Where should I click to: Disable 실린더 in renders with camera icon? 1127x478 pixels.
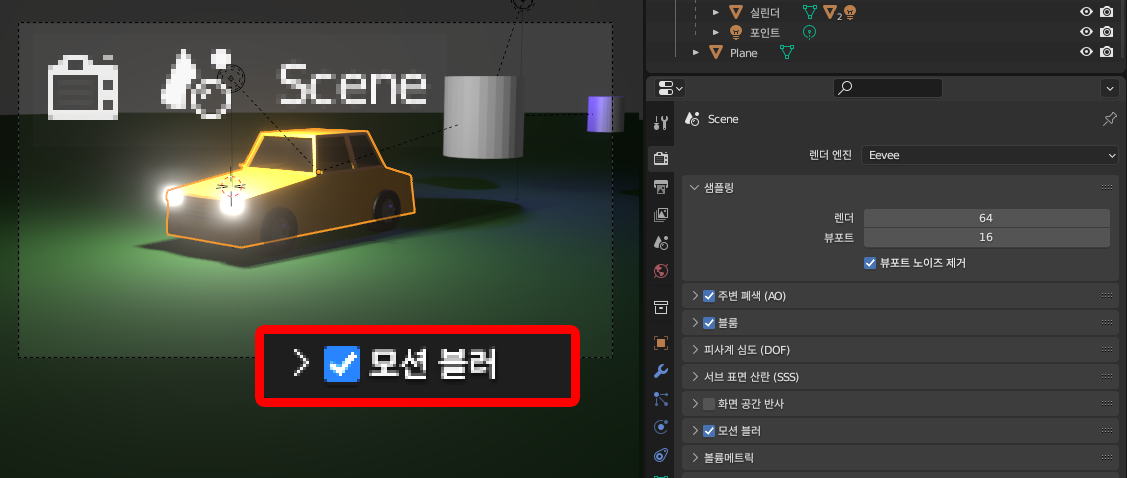[x=1107, y=12]
